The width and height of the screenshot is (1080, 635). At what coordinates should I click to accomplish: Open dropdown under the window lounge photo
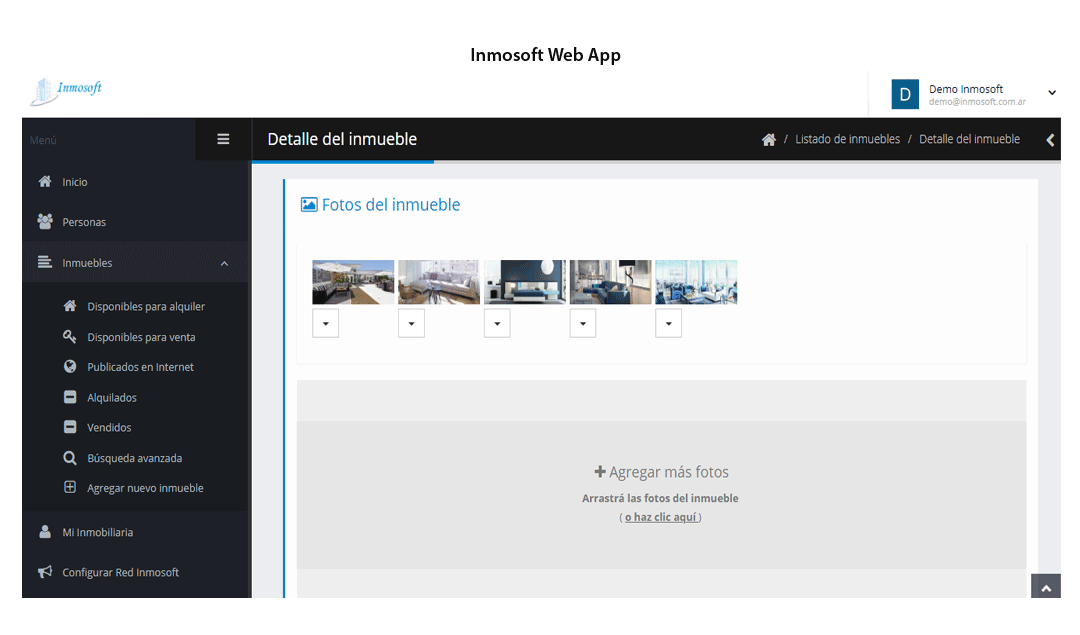[668, 324]
